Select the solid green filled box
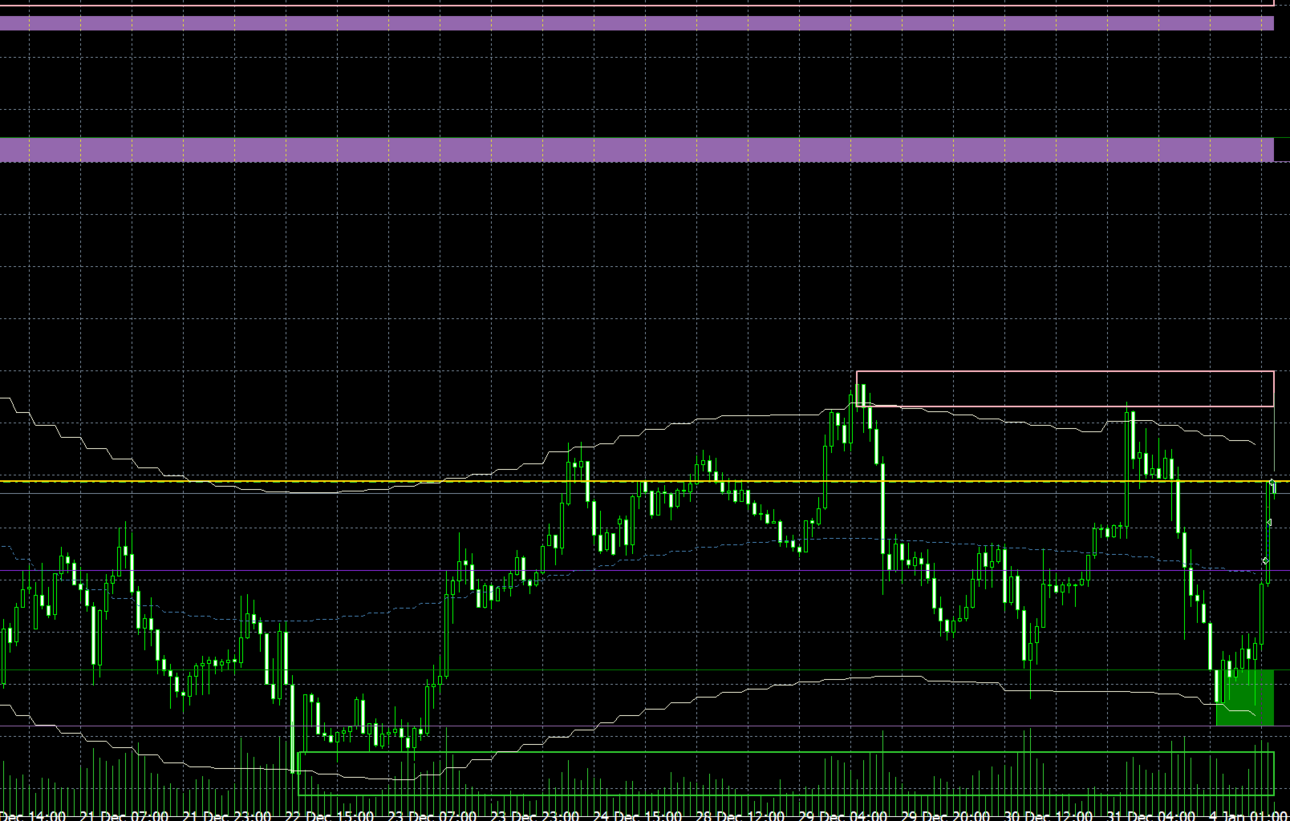This screenshot has width=1290, height=821. [1244, 697]
